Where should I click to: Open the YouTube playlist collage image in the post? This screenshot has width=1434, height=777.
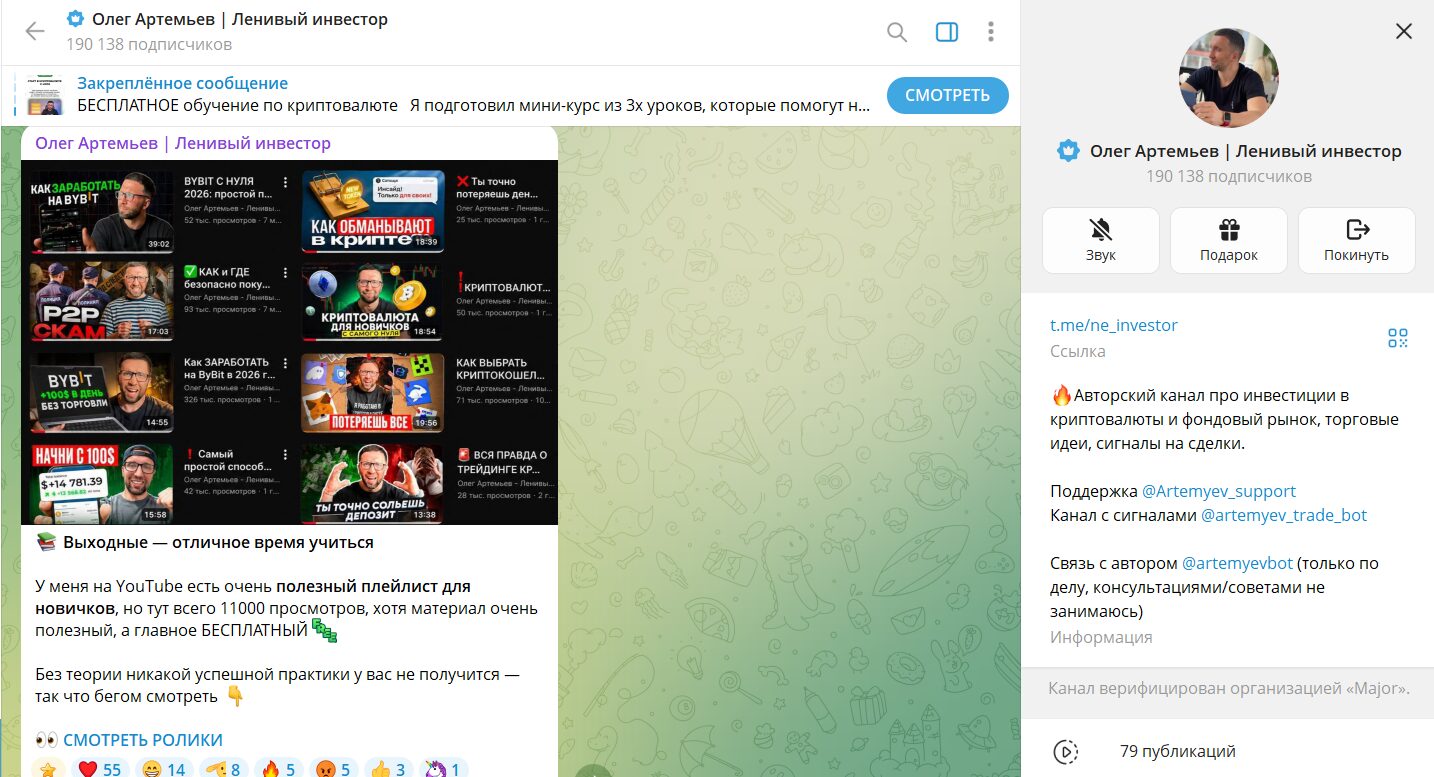click(290, 342)
